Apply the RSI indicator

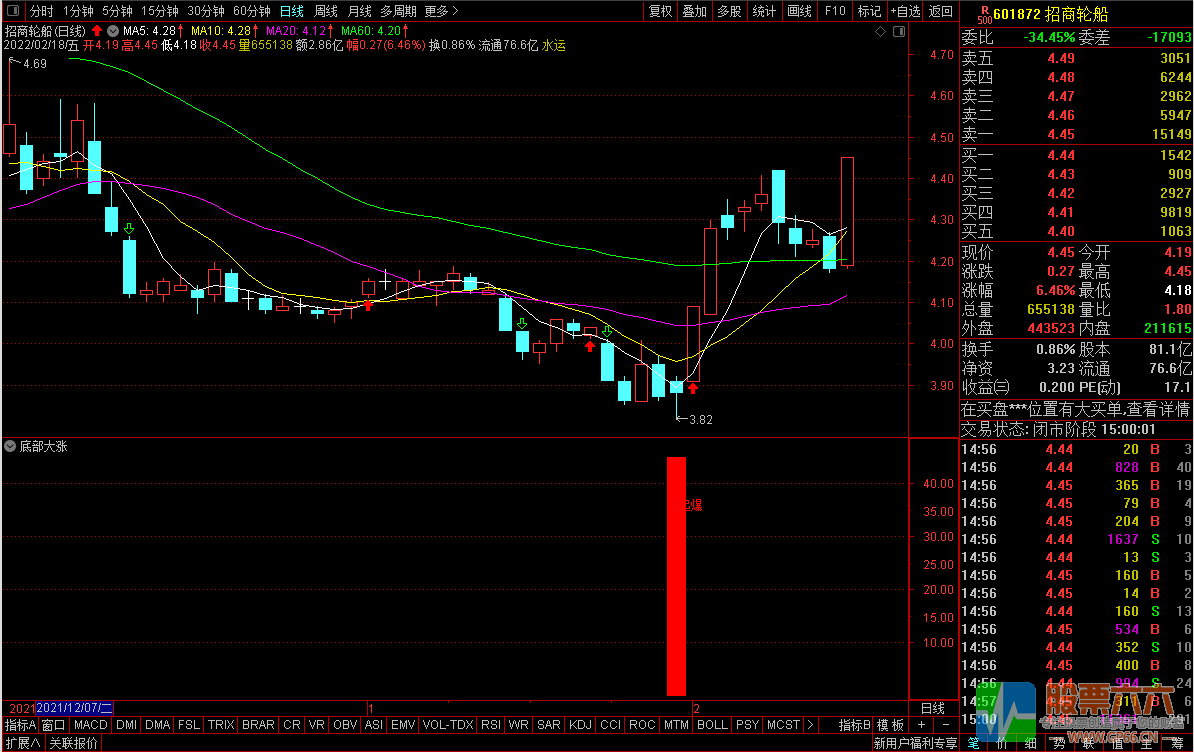tap(491, 725)
